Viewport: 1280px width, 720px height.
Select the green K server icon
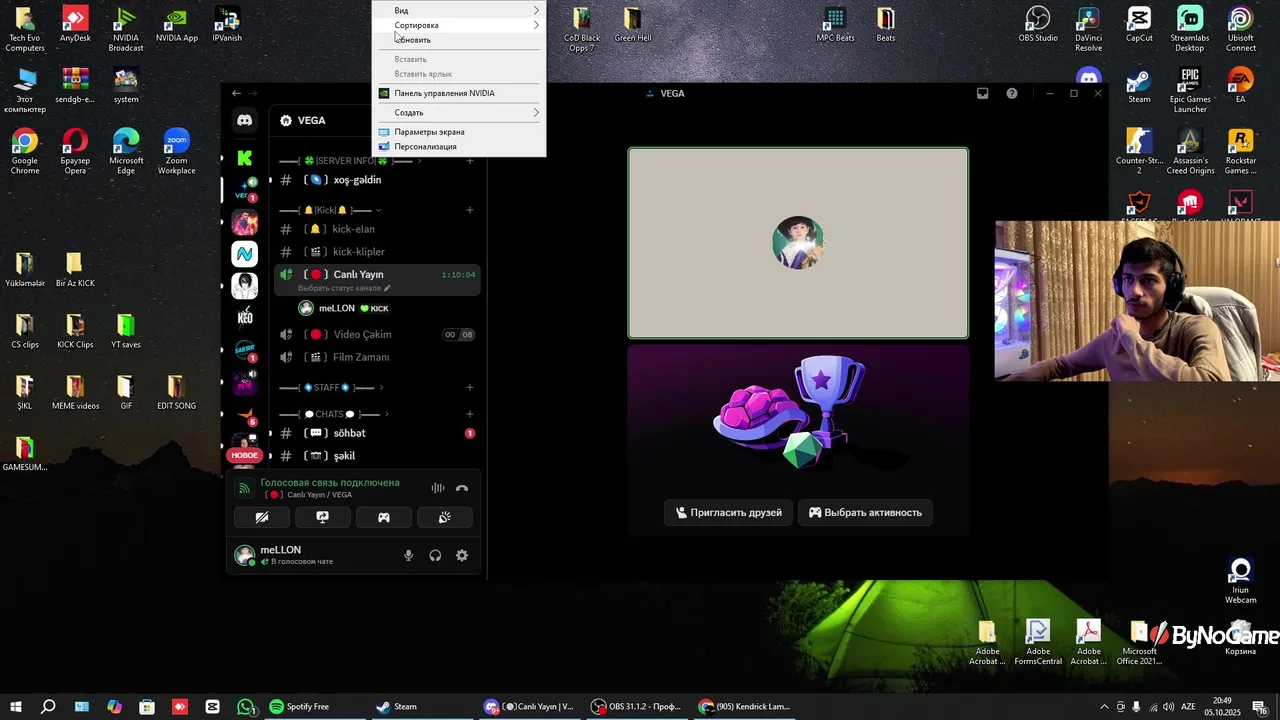click(x=245, y=158)
